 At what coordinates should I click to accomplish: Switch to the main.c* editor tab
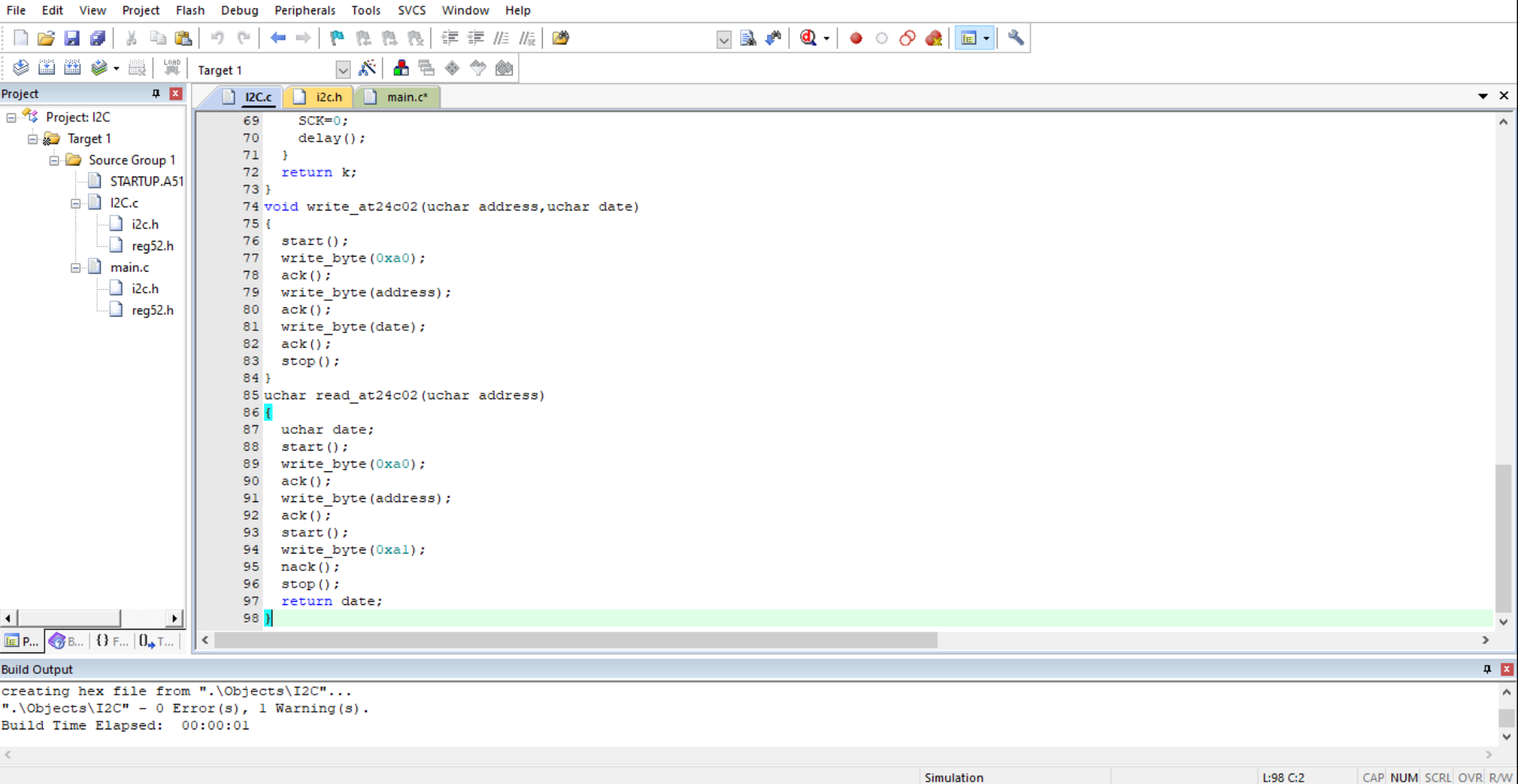click(x=398, y=97)
